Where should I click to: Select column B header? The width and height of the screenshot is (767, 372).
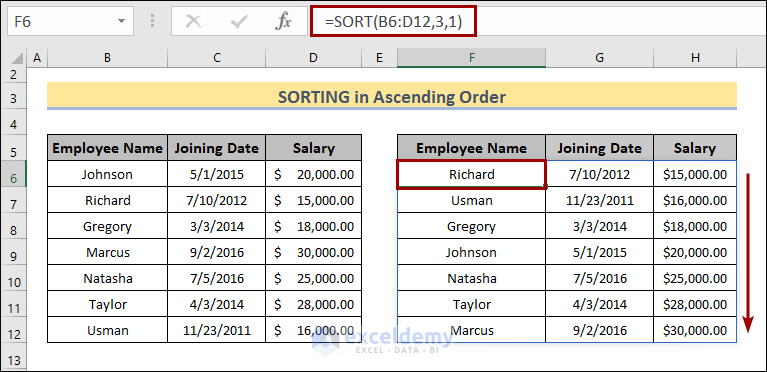(x=108, y=58)
